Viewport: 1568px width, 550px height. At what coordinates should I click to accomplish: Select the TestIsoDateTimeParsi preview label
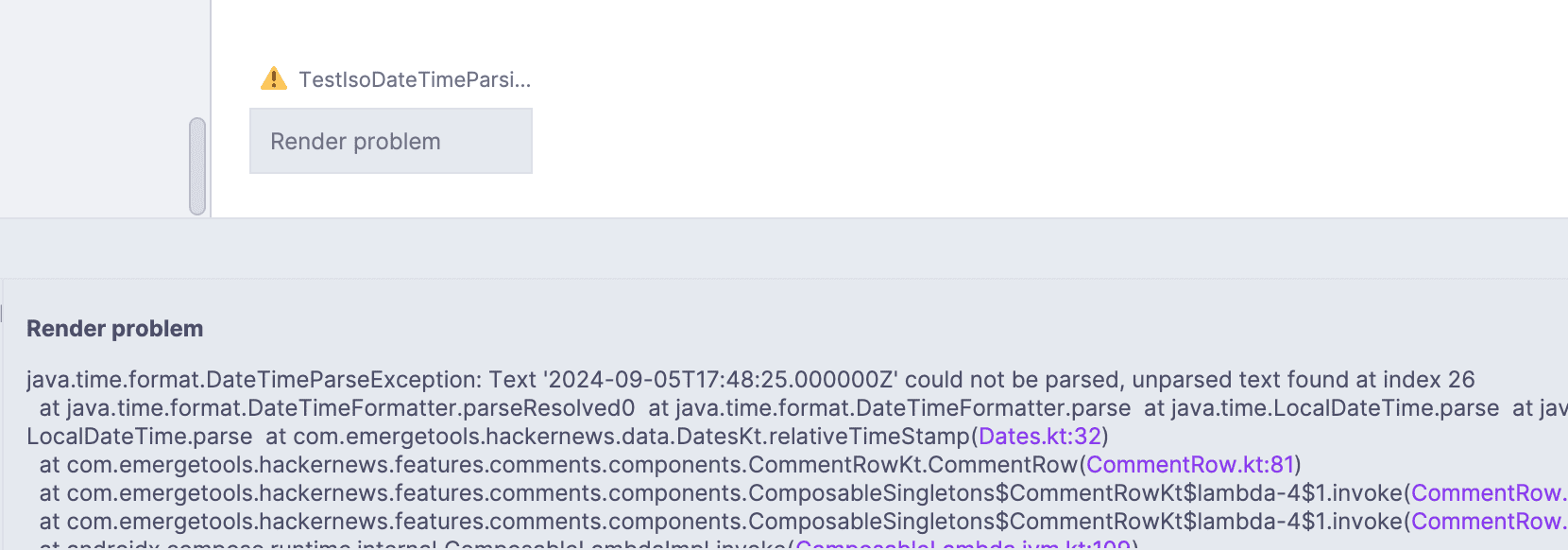[x=414, y=79]
